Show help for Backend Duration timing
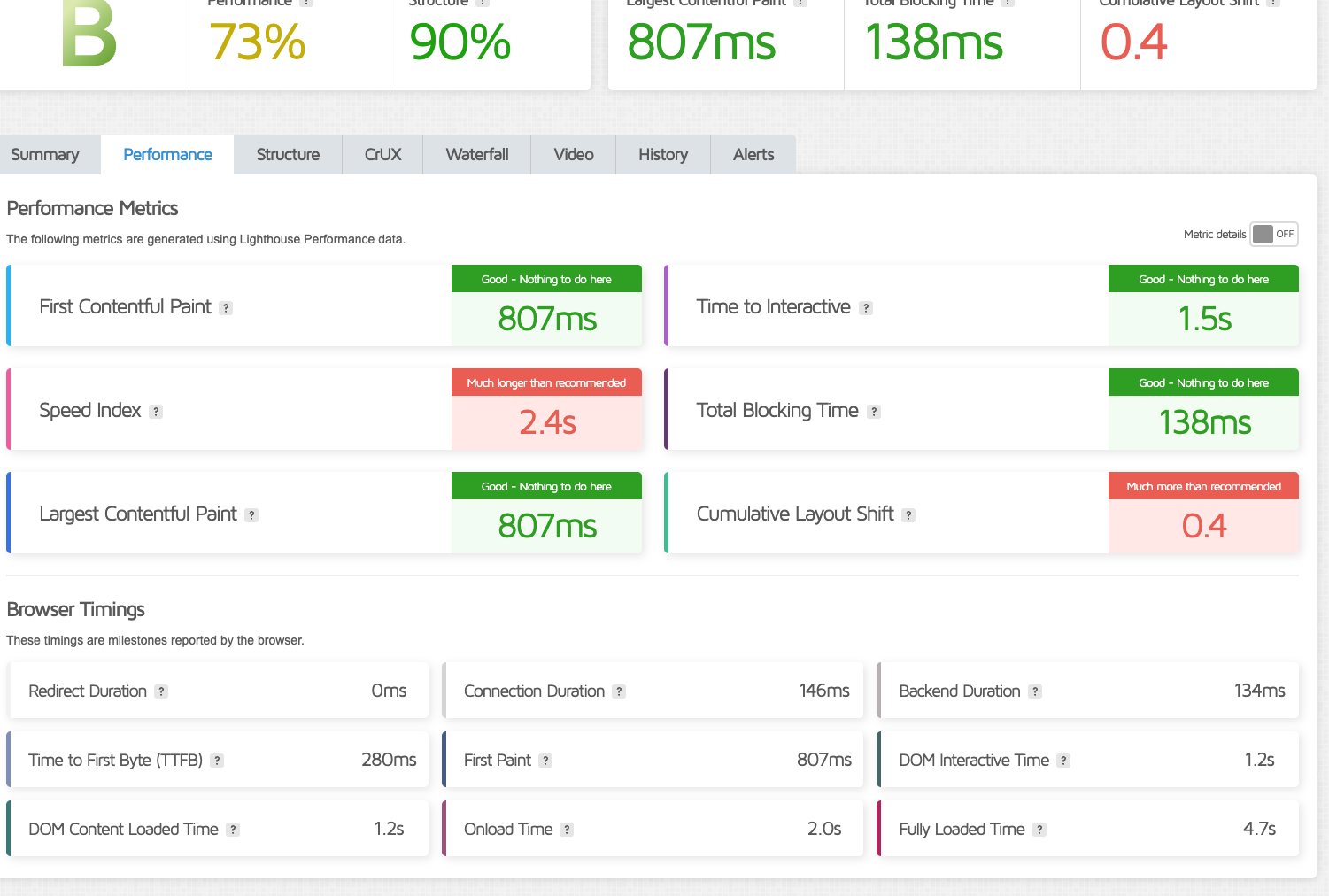 tap(1035, 691)
